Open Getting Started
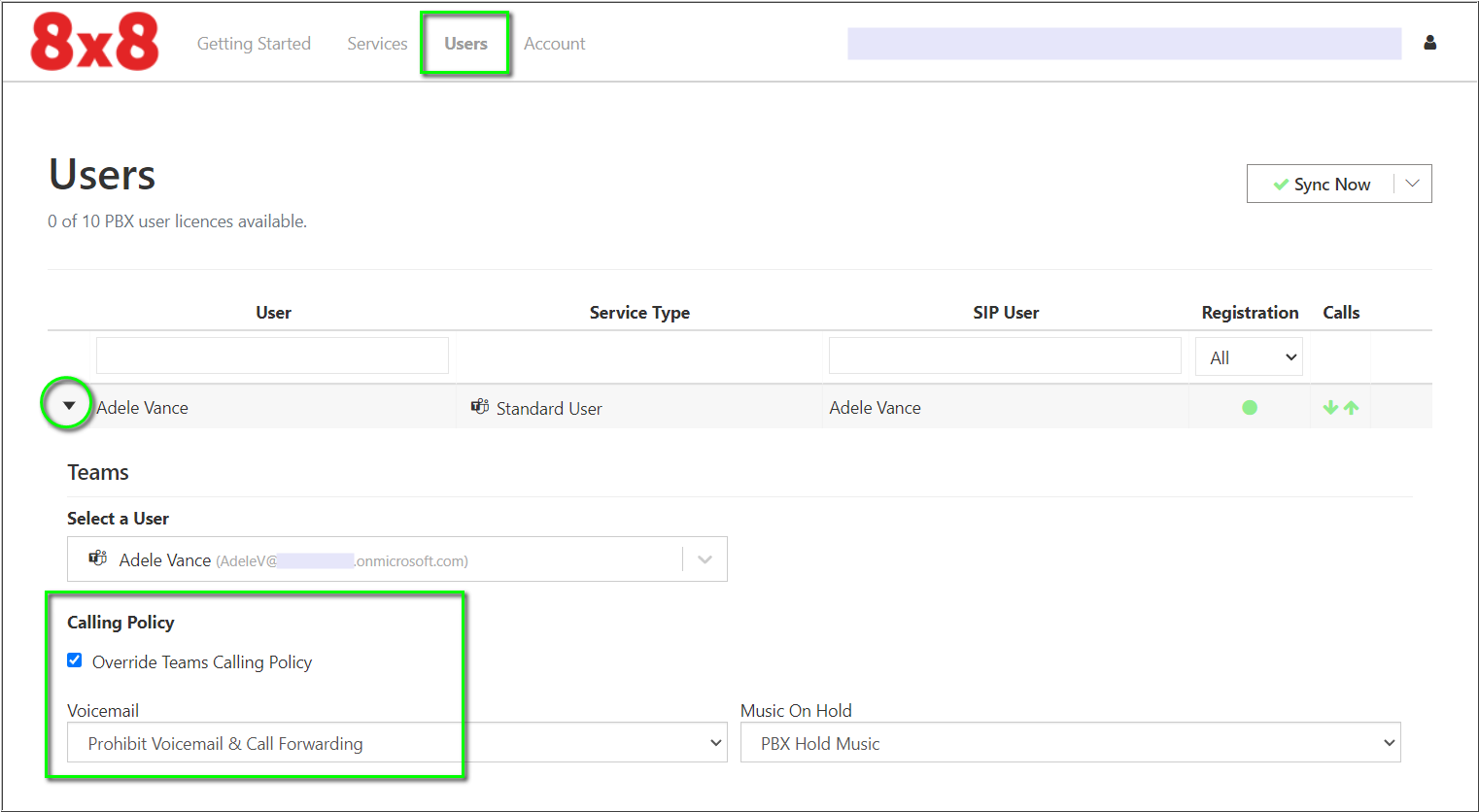This screenshot has width=1479, height=812. click(254, 43)
